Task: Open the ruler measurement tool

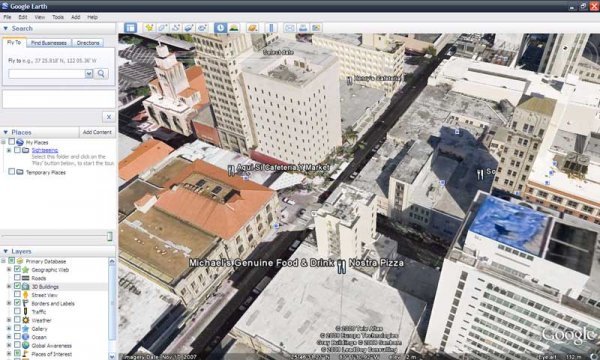Action: [x=271, y=28]
